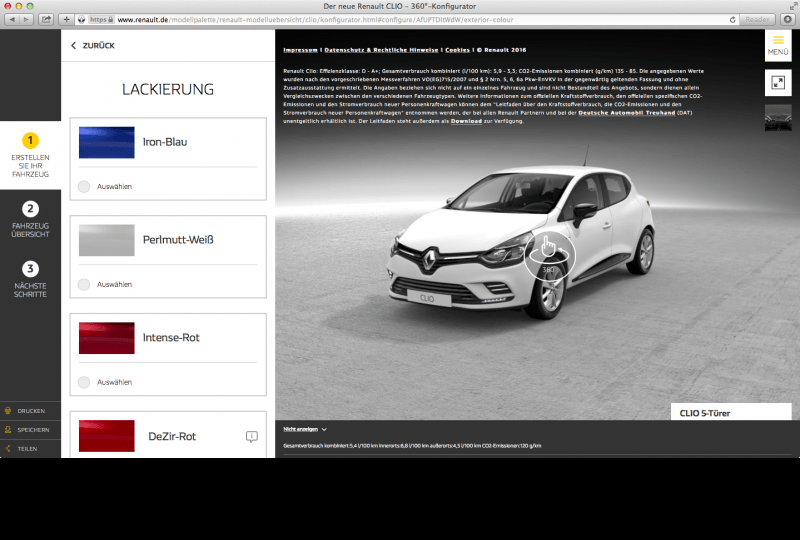
Task: Click the Speichern save option
Action: (30, 430)
